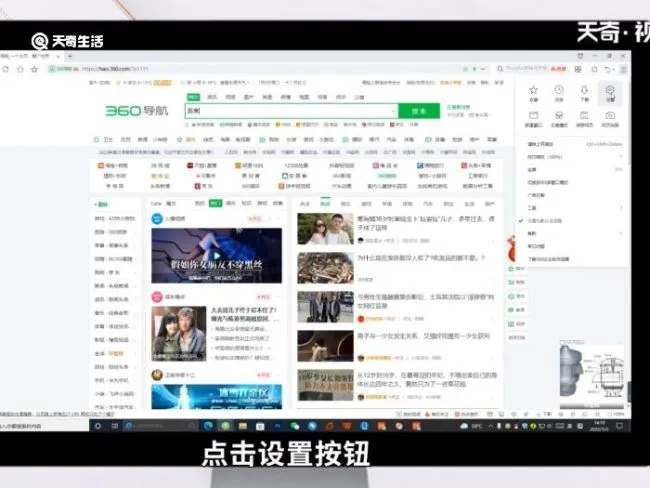Open Favorites star icon in menu panel
The width and height of the screenshot is (650, 488).
coord(534,93)
